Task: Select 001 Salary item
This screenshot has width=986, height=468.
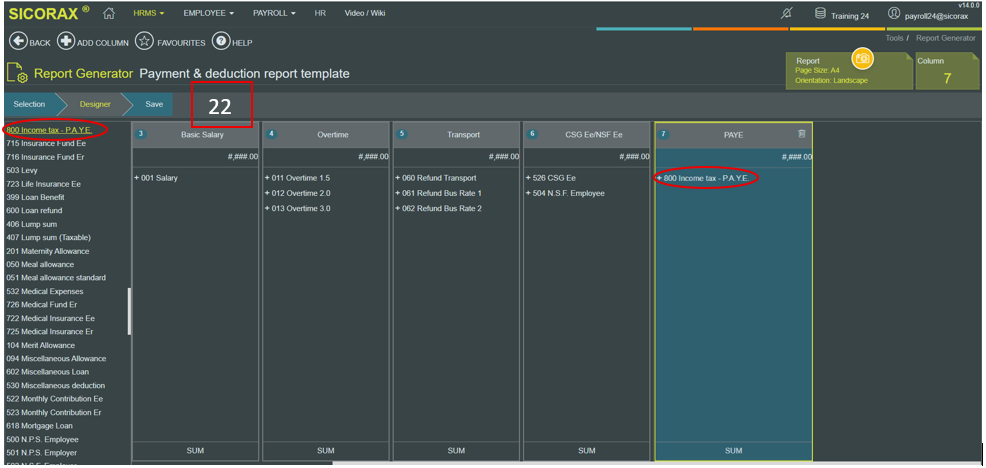Action: (x=156, y=178)
